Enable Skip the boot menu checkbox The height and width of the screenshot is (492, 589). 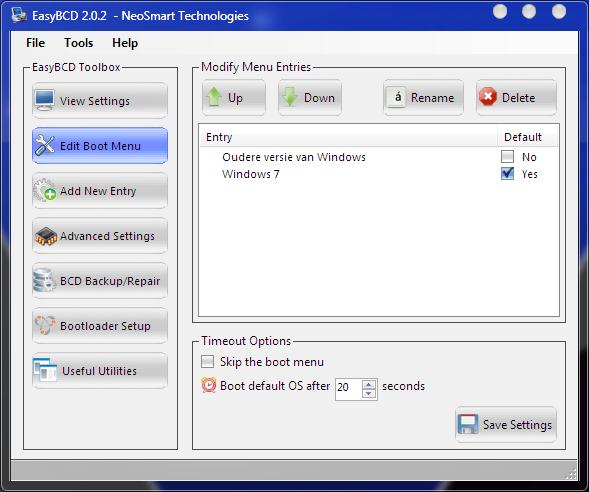coord(207,362)
